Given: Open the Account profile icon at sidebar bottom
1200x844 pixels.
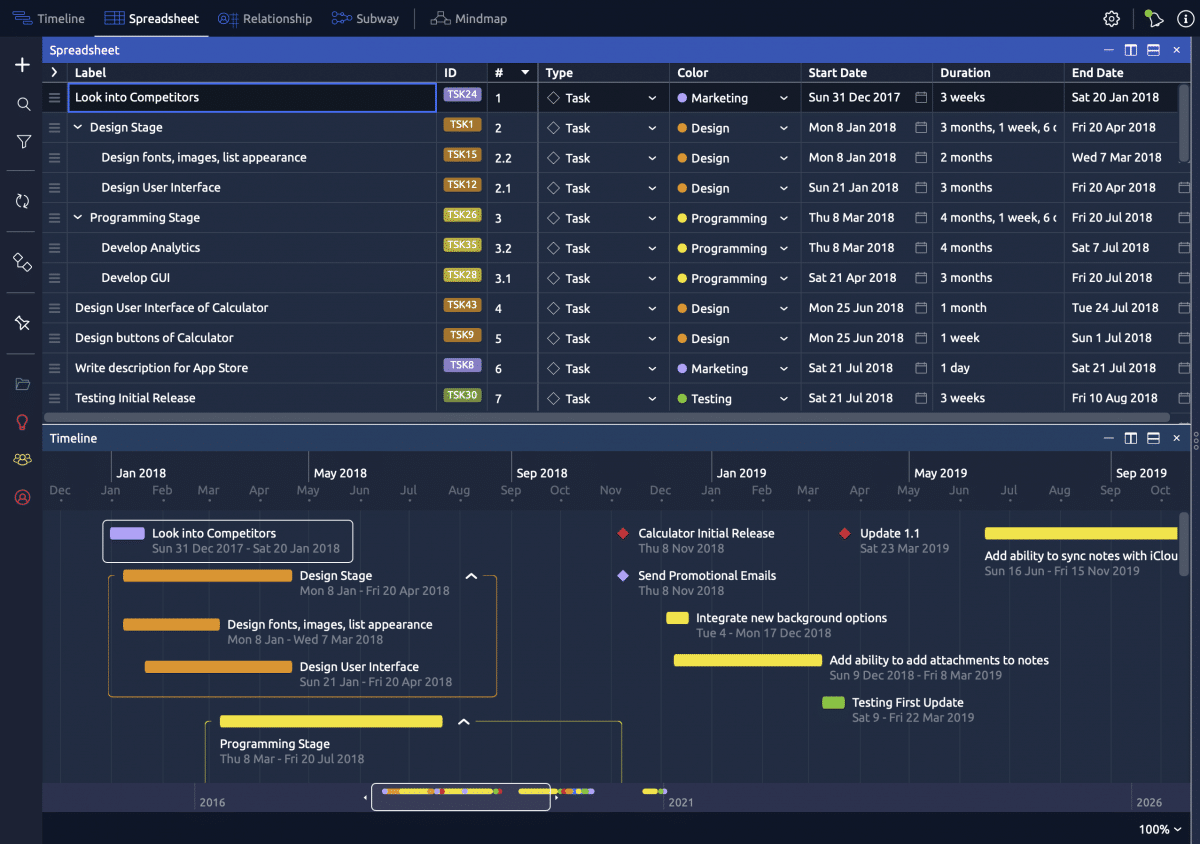Looking at the screenshot, I should [21, 497].
